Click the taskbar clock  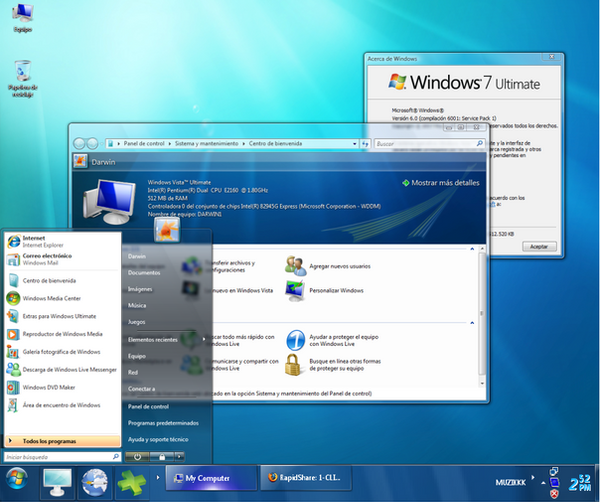580,482
